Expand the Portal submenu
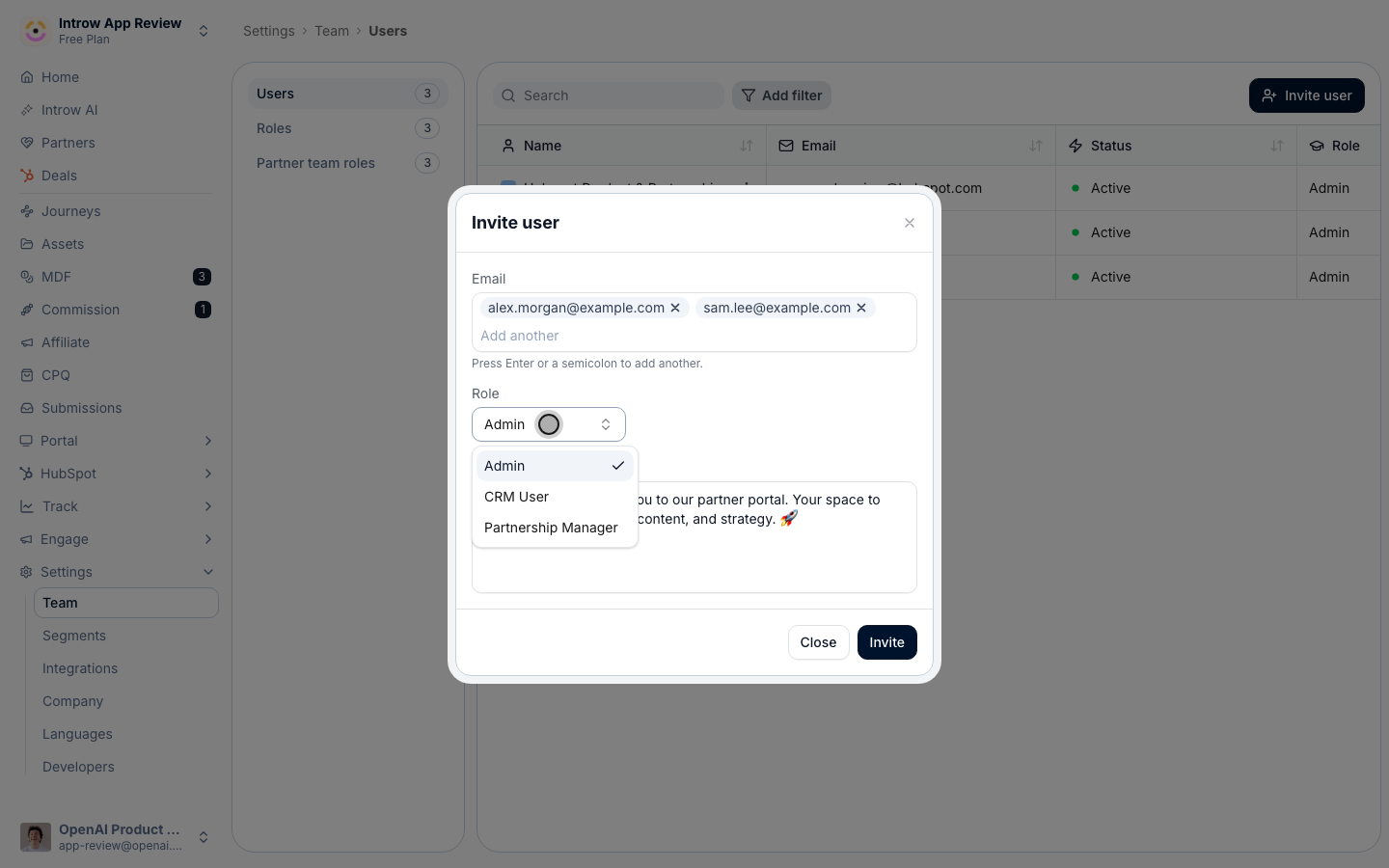The width and height of the screenshot is (1389, 868). tap(208, 441)
